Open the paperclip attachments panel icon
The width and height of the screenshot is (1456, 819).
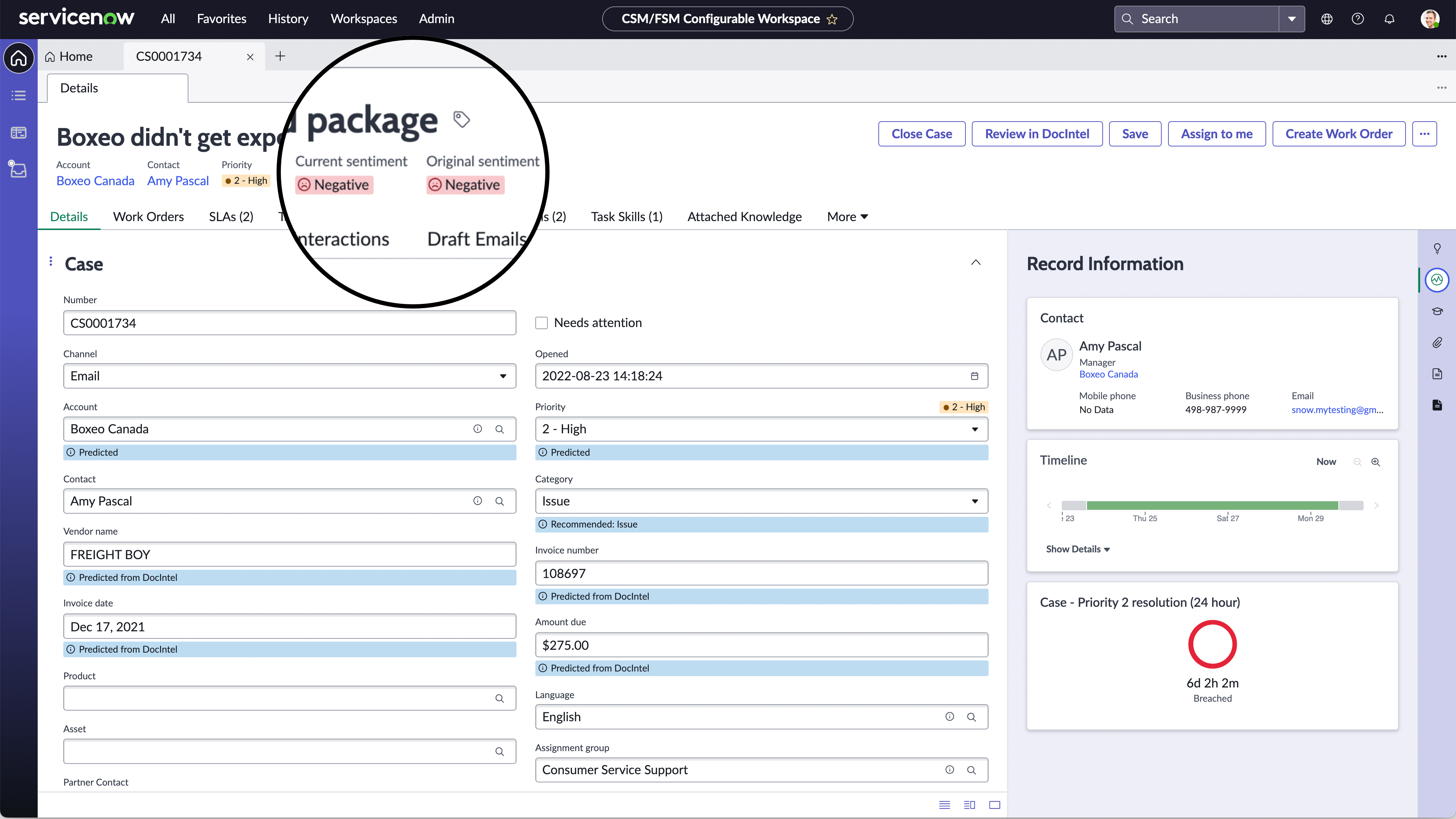coord(1437,342)
